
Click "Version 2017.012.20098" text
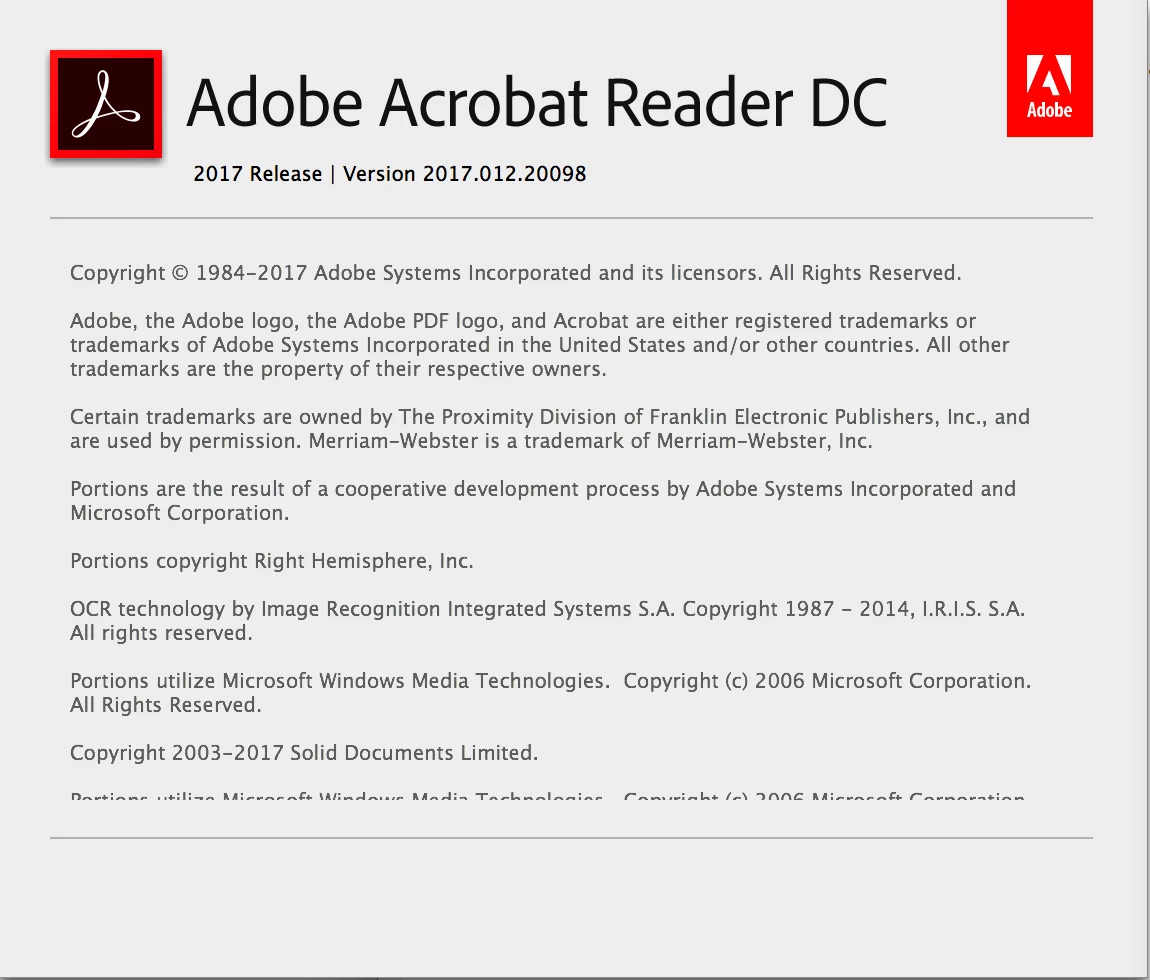point(465,174)
